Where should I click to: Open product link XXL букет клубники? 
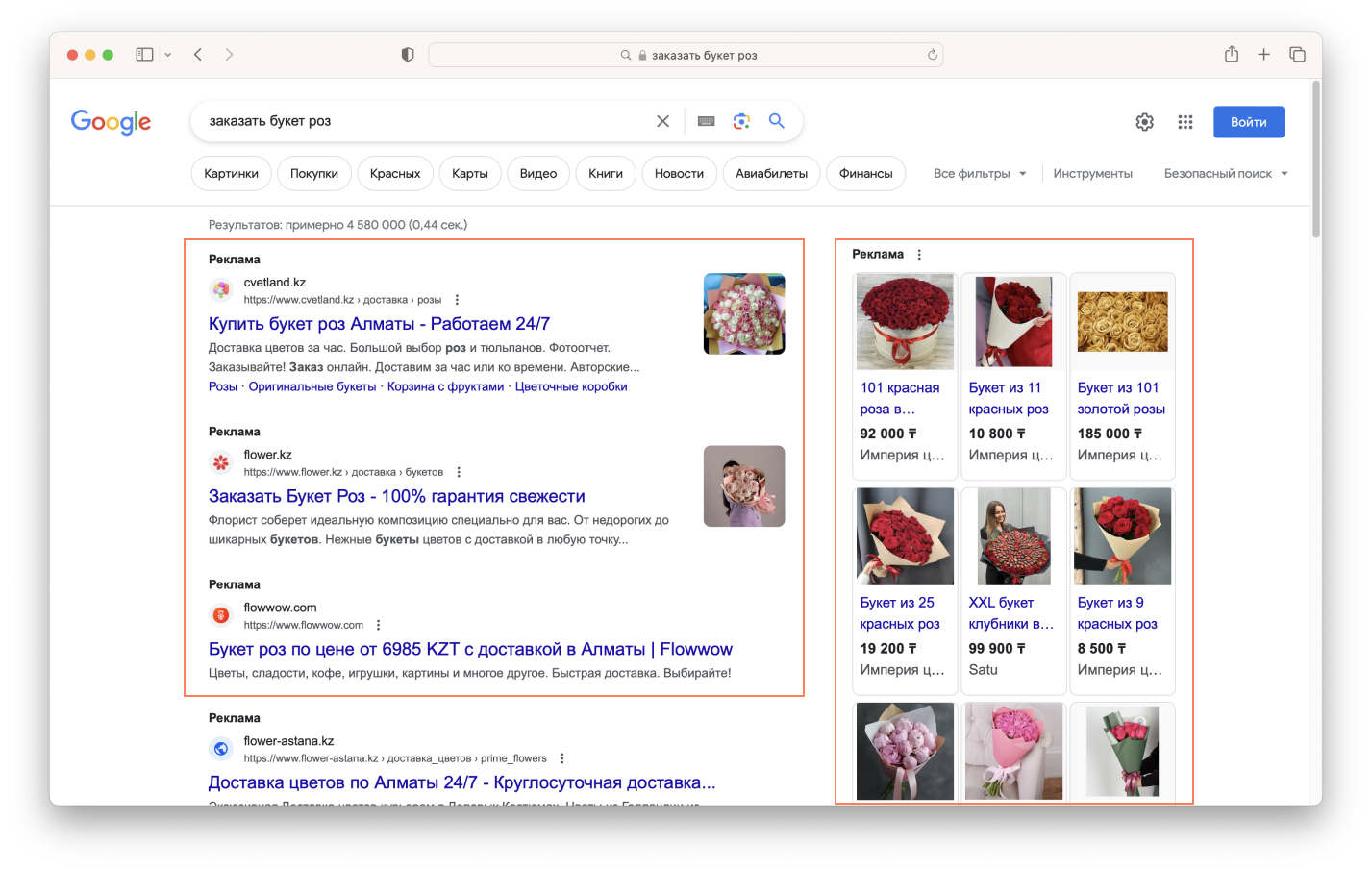[x=1010, y=612]
